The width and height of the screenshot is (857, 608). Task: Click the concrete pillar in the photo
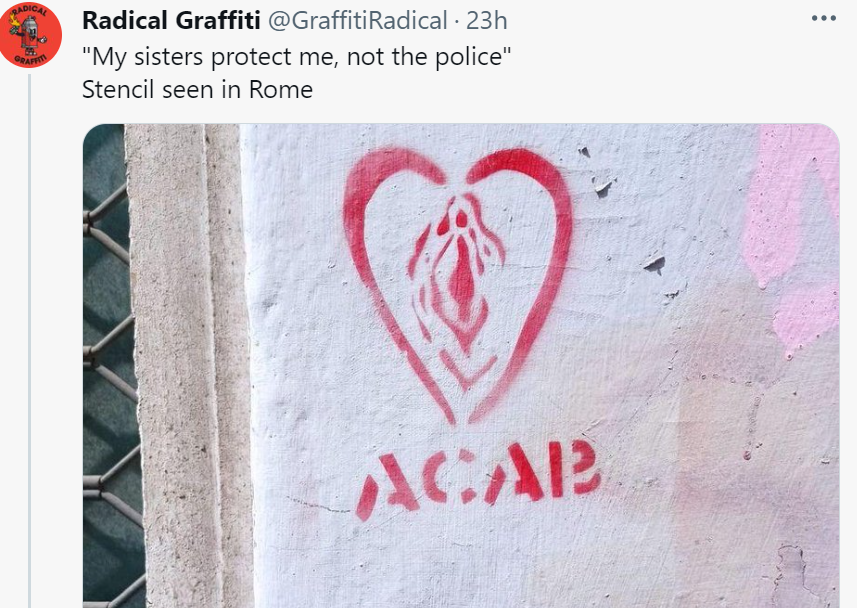[x=189, y=366]
